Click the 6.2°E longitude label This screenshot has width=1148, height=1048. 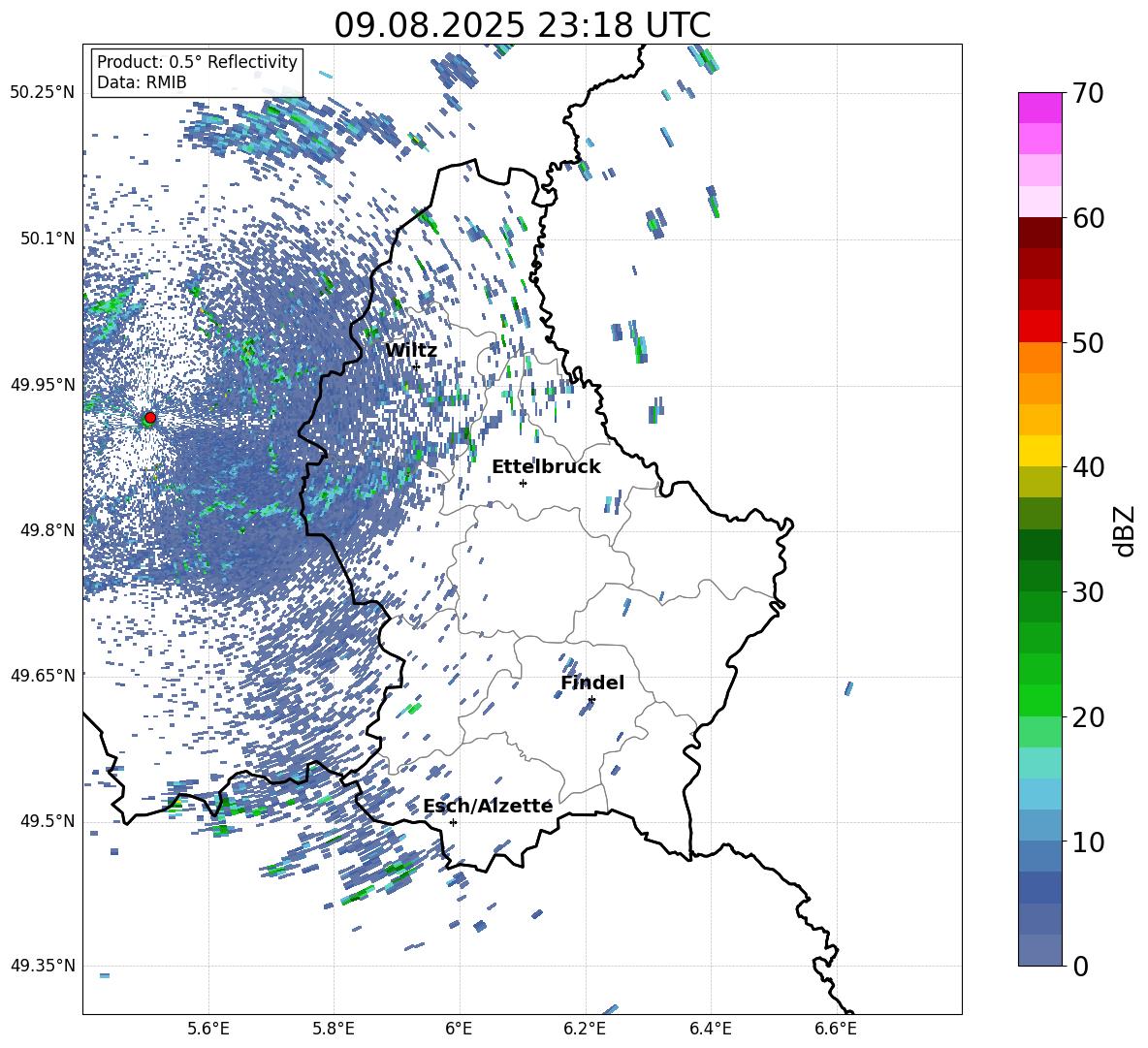pyautogui.click(x=585, y=1029)
